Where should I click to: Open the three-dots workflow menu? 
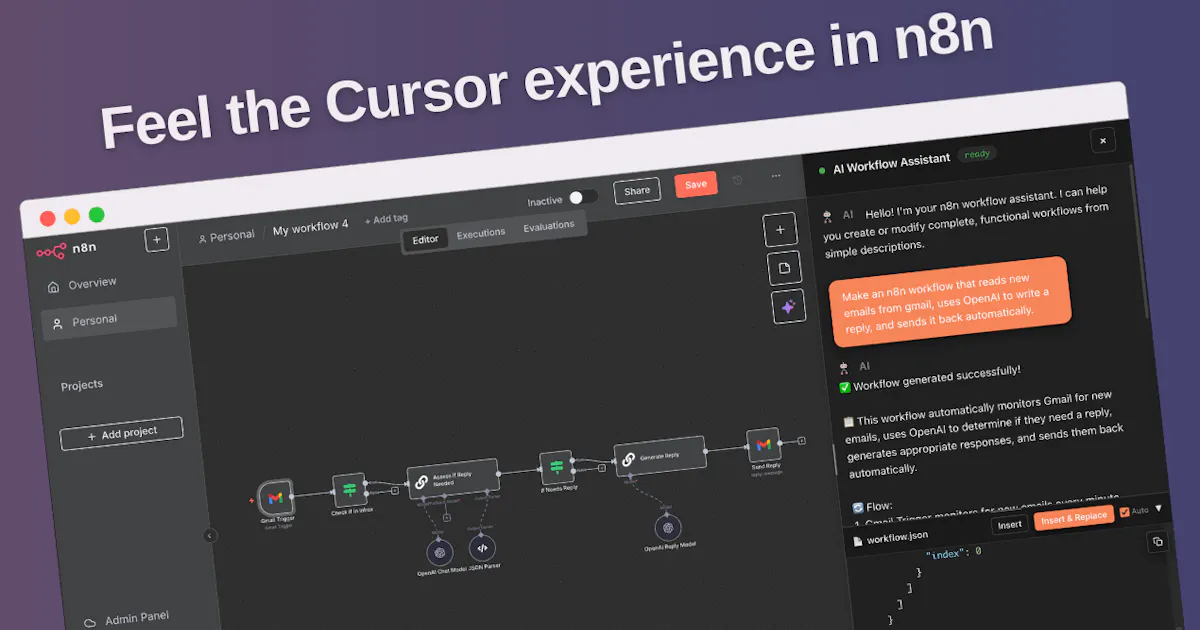776,176
